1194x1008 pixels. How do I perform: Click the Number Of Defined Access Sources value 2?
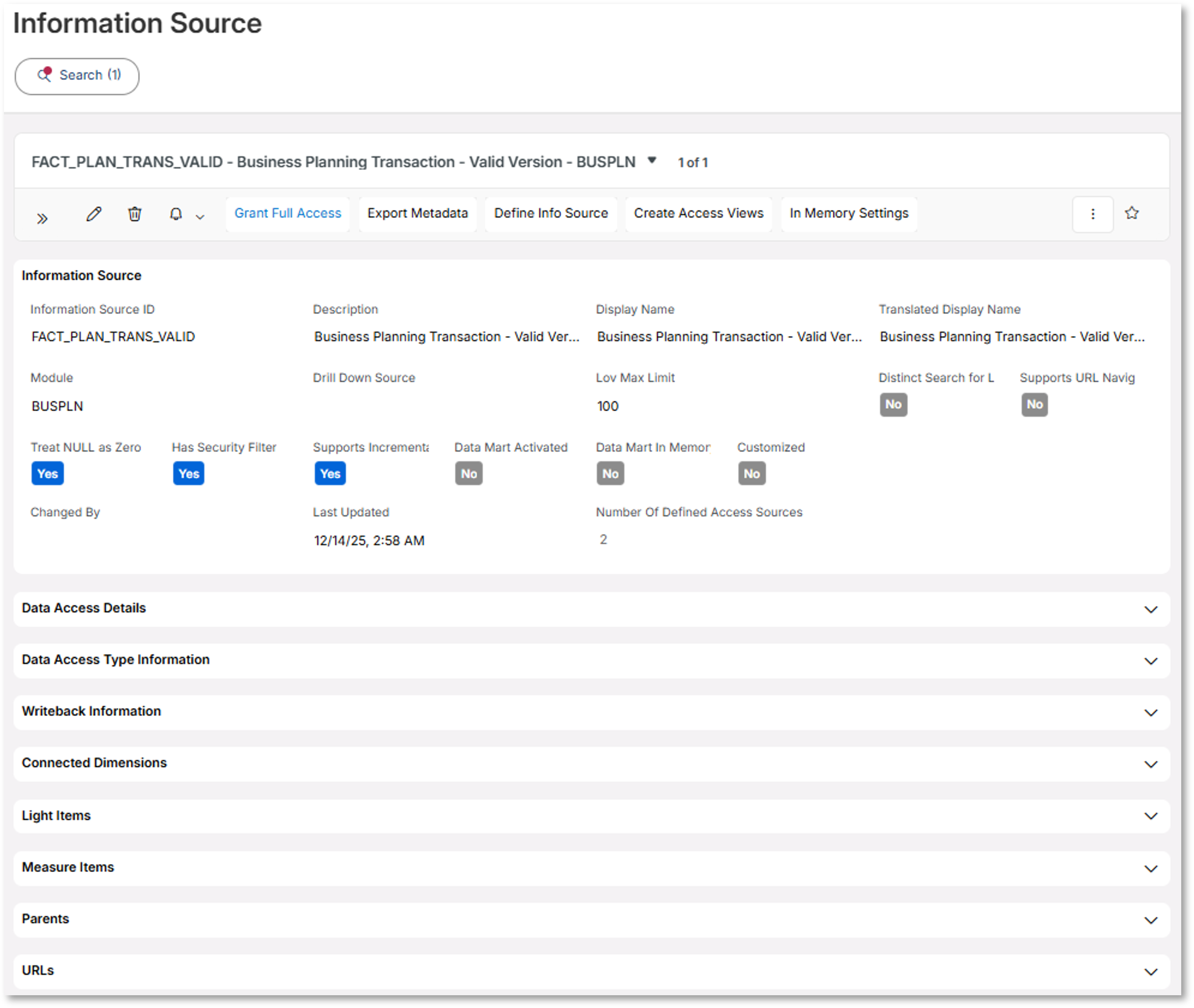[x=603, y=540]
